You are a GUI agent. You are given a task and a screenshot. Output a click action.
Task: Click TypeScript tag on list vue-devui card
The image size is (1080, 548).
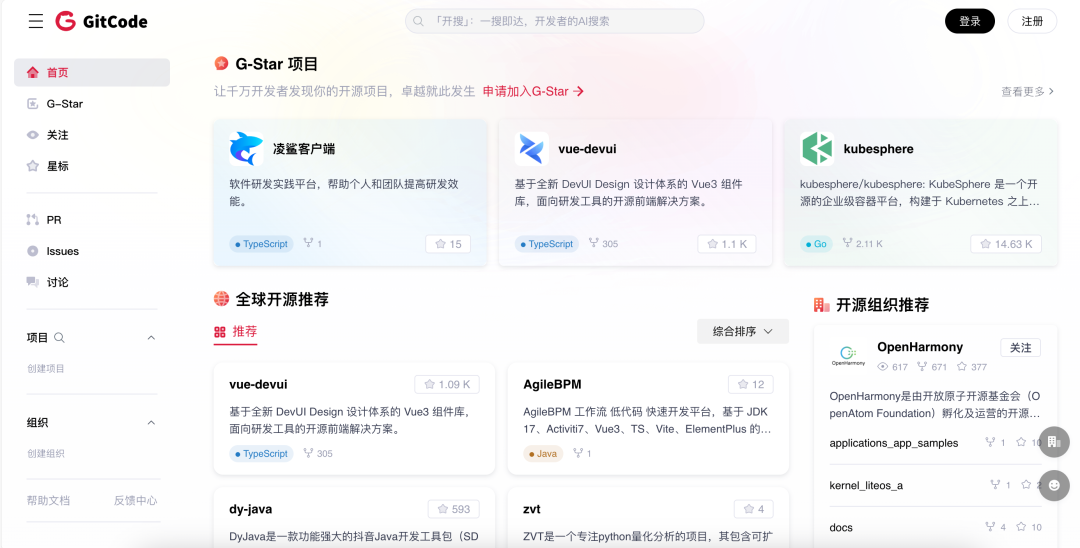261,454
